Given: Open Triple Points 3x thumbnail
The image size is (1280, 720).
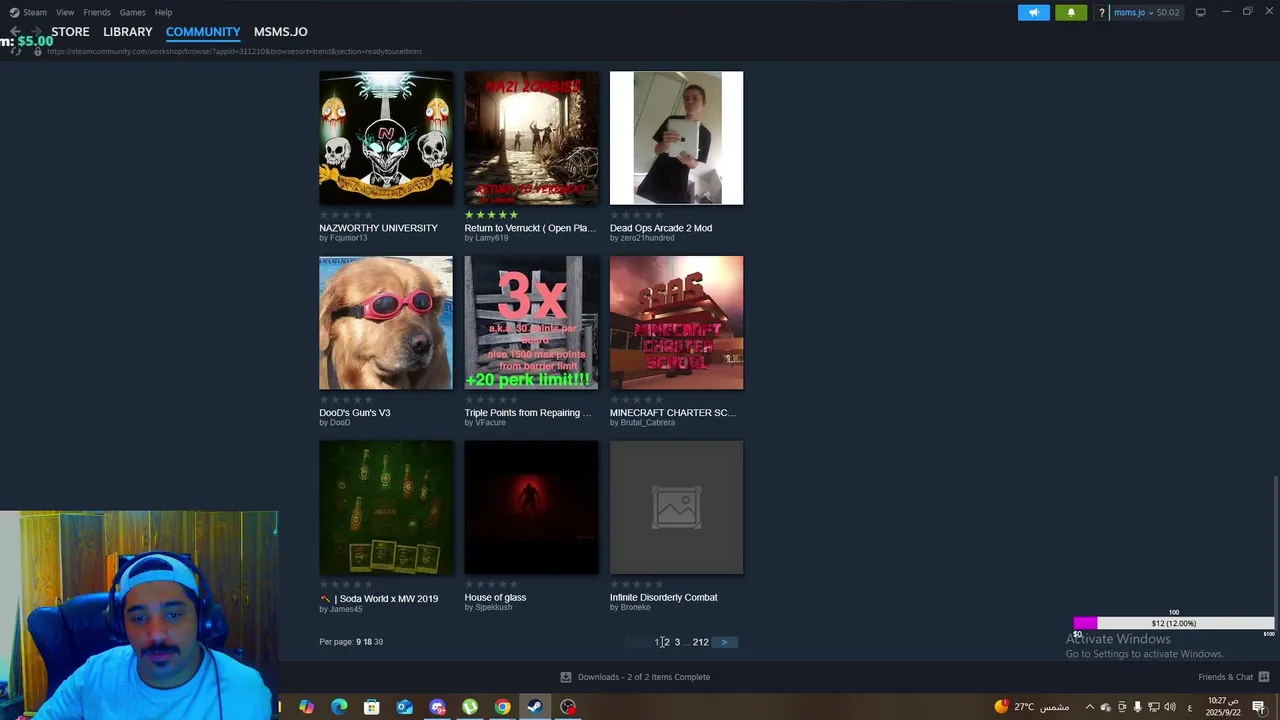Looking at the screenshot, I should coord(531,323).
